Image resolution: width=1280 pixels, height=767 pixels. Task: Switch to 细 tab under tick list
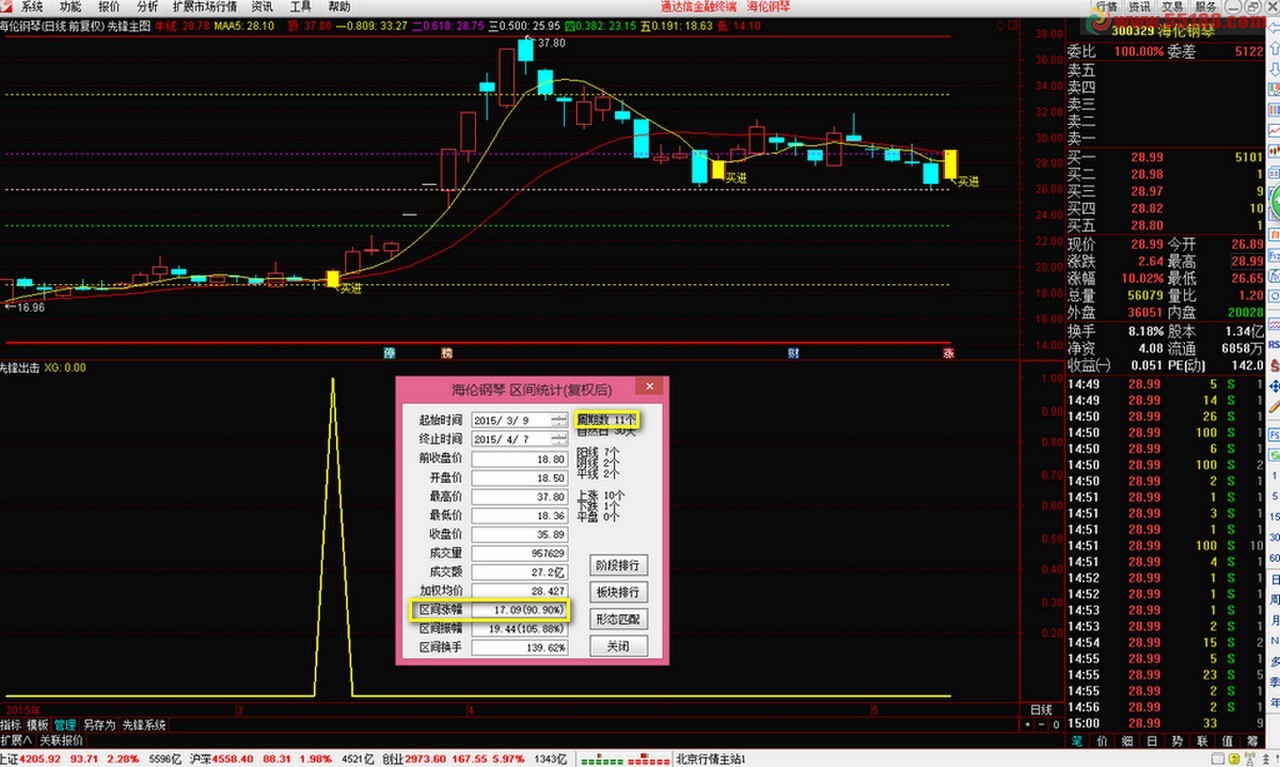(1127, 741)
